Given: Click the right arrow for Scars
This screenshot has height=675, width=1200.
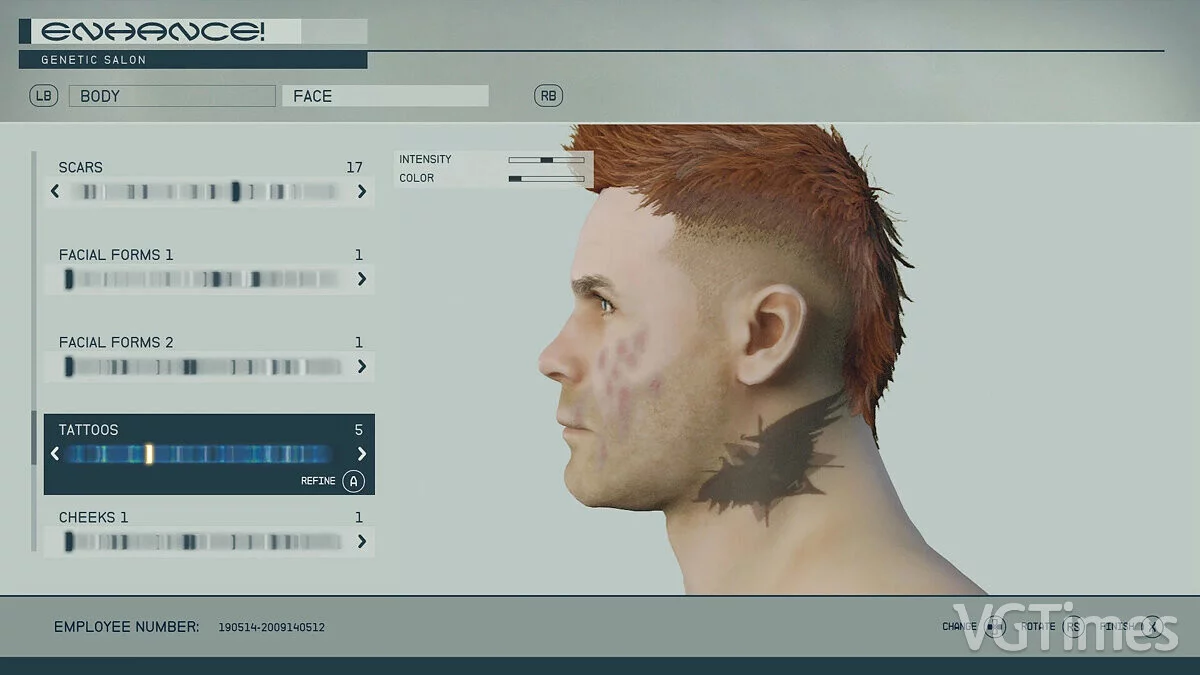Looking at the screenshot, I should (x=362, y=191).
